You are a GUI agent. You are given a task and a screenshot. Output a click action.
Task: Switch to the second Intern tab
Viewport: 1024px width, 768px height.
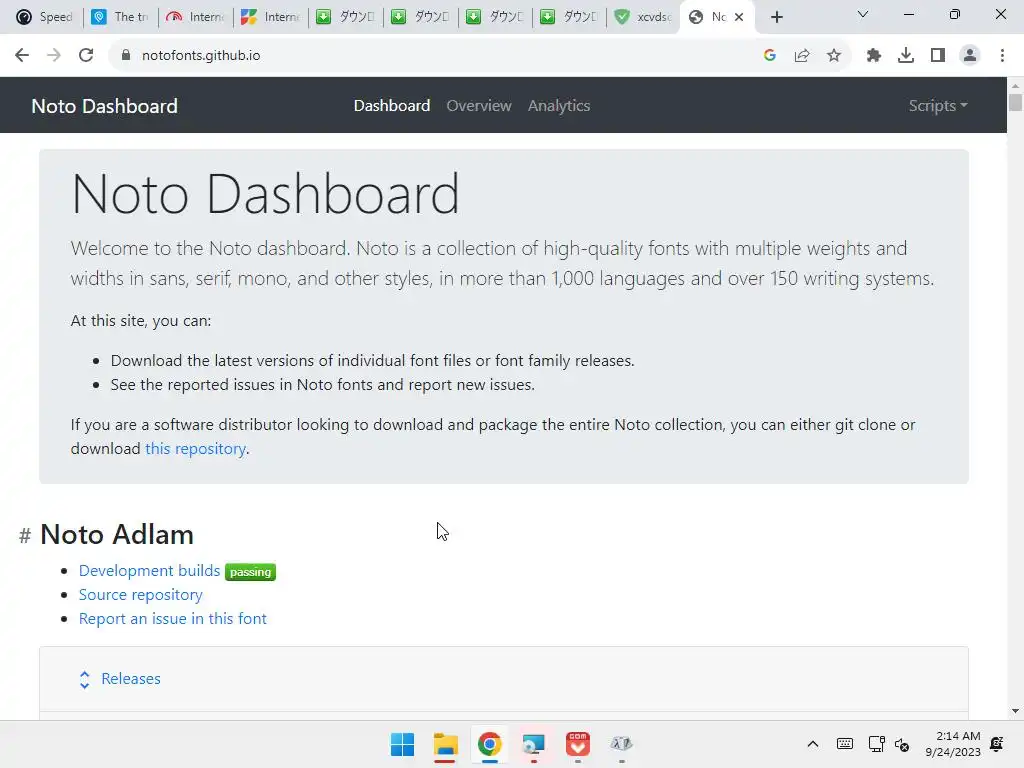pyautogui.click(x=270, y=17)
